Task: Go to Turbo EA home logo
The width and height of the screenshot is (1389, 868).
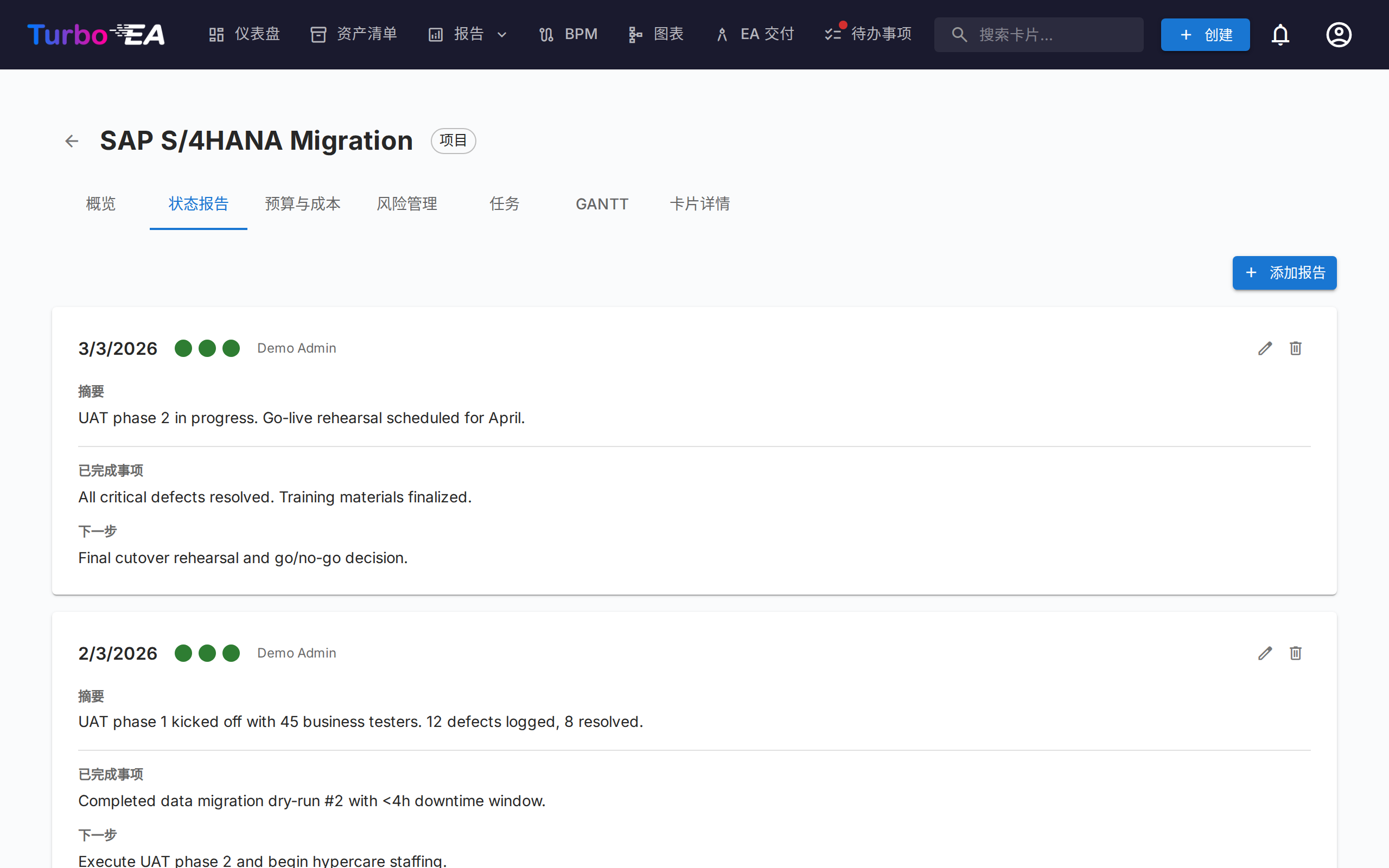Action: coord(97,34)
